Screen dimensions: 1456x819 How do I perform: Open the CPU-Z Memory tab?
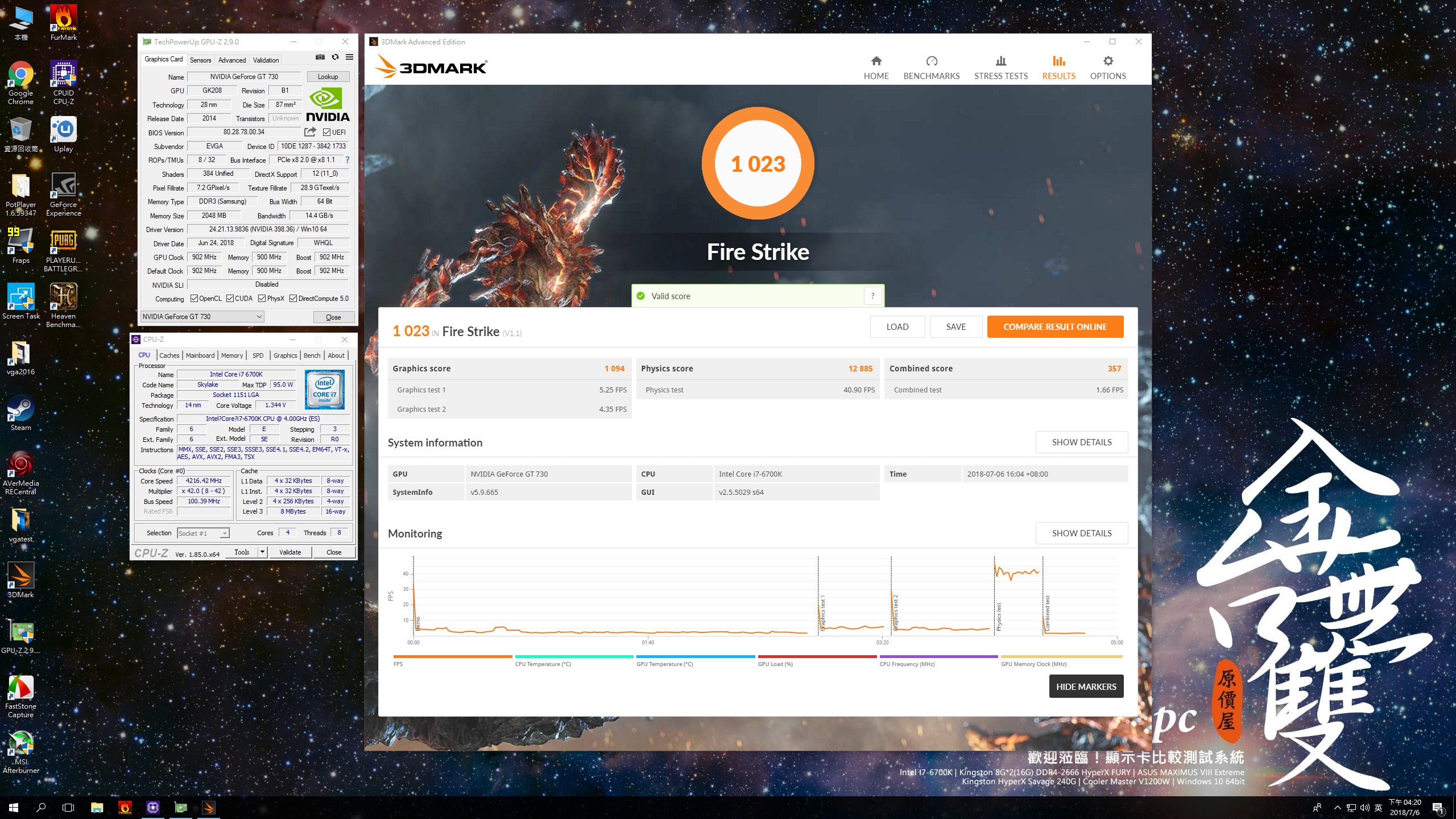coord(232,355)
